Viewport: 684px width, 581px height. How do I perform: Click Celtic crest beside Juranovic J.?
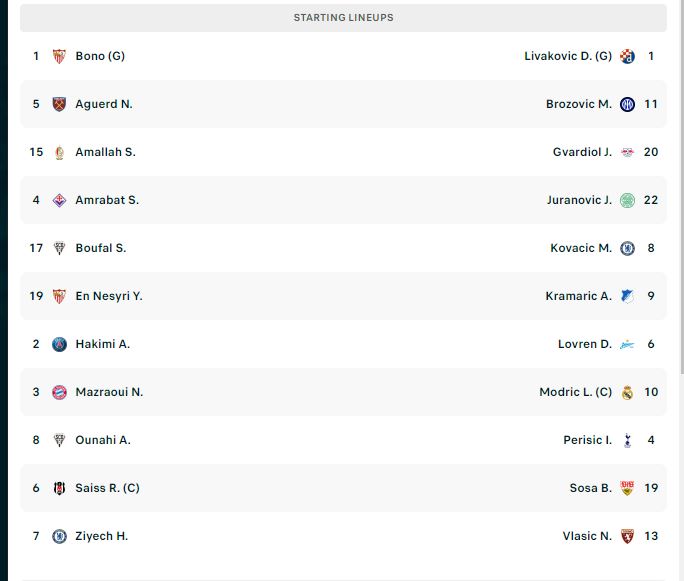pos(627,200)
